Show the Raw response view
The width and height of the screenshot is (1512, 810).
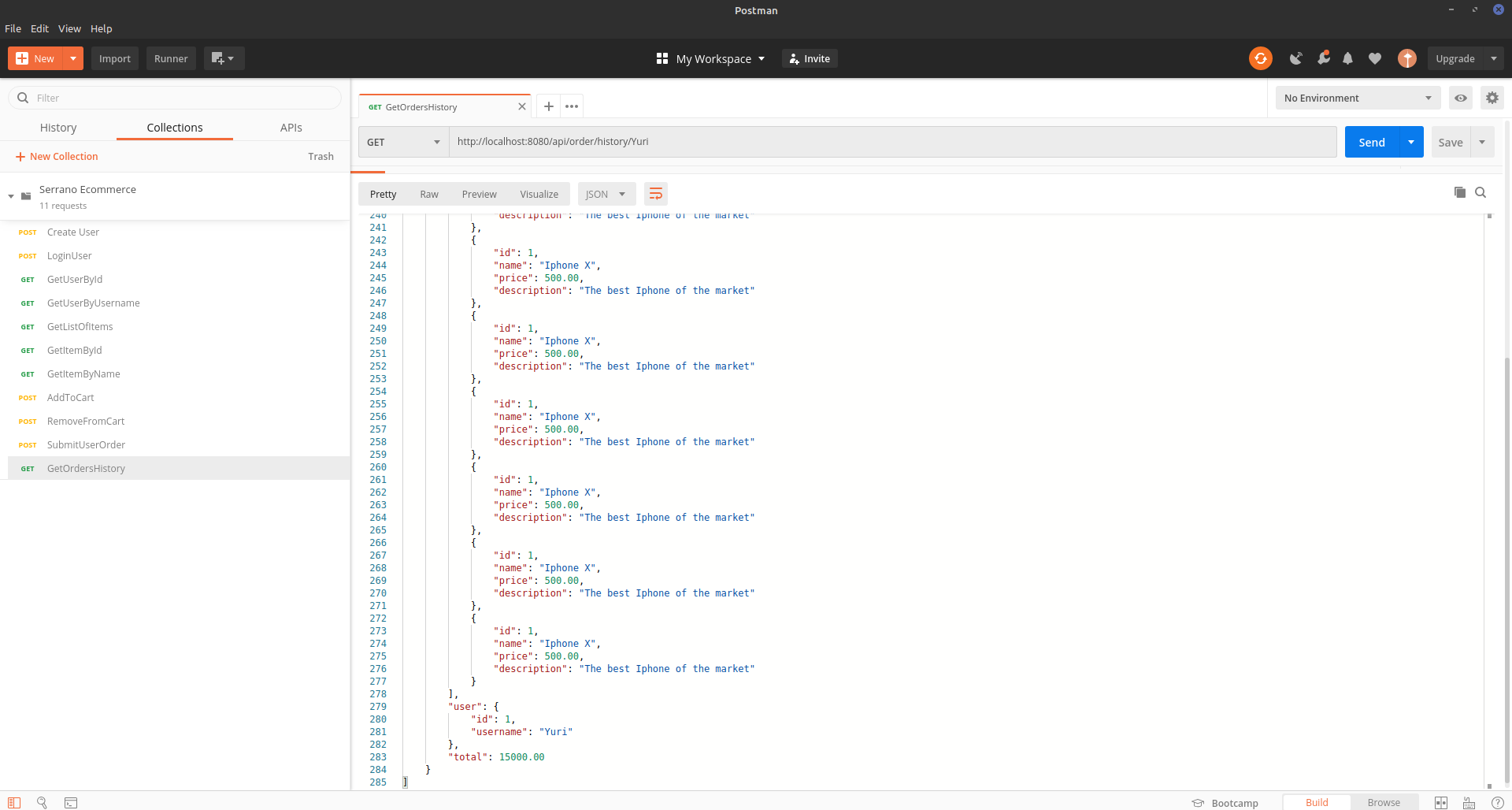tap(429, 194)
